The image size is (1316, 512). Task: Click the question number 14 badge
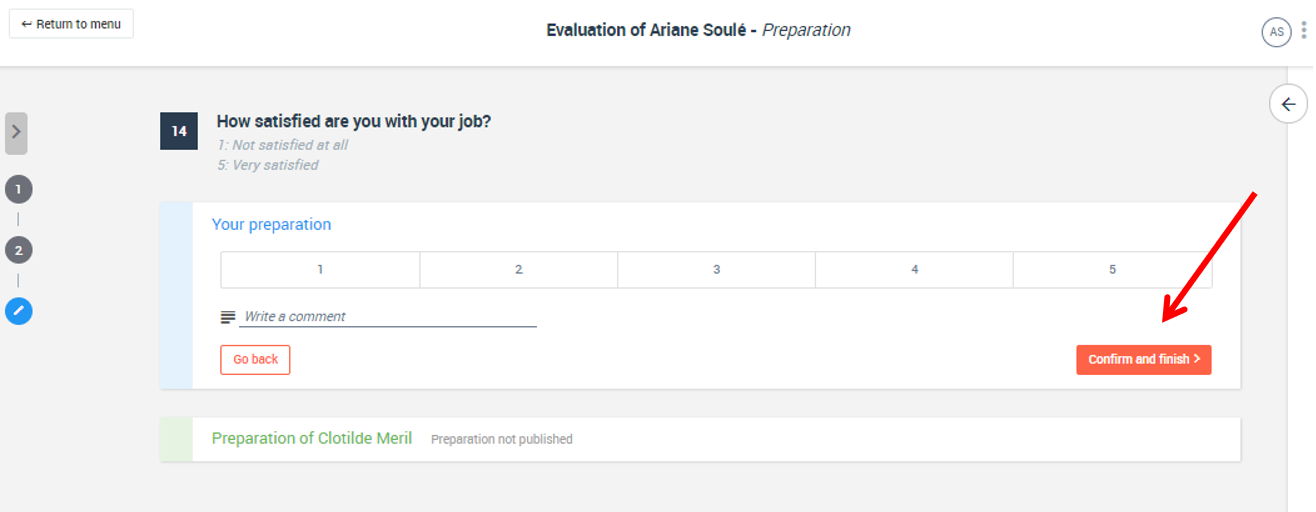[x=179, y=131]
